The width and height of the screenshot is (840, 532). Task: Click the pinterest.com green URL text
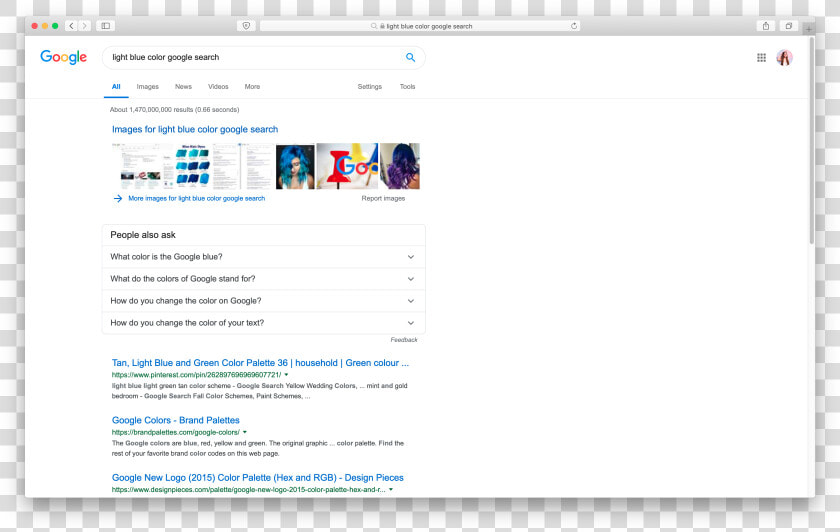tap(196, 374)
